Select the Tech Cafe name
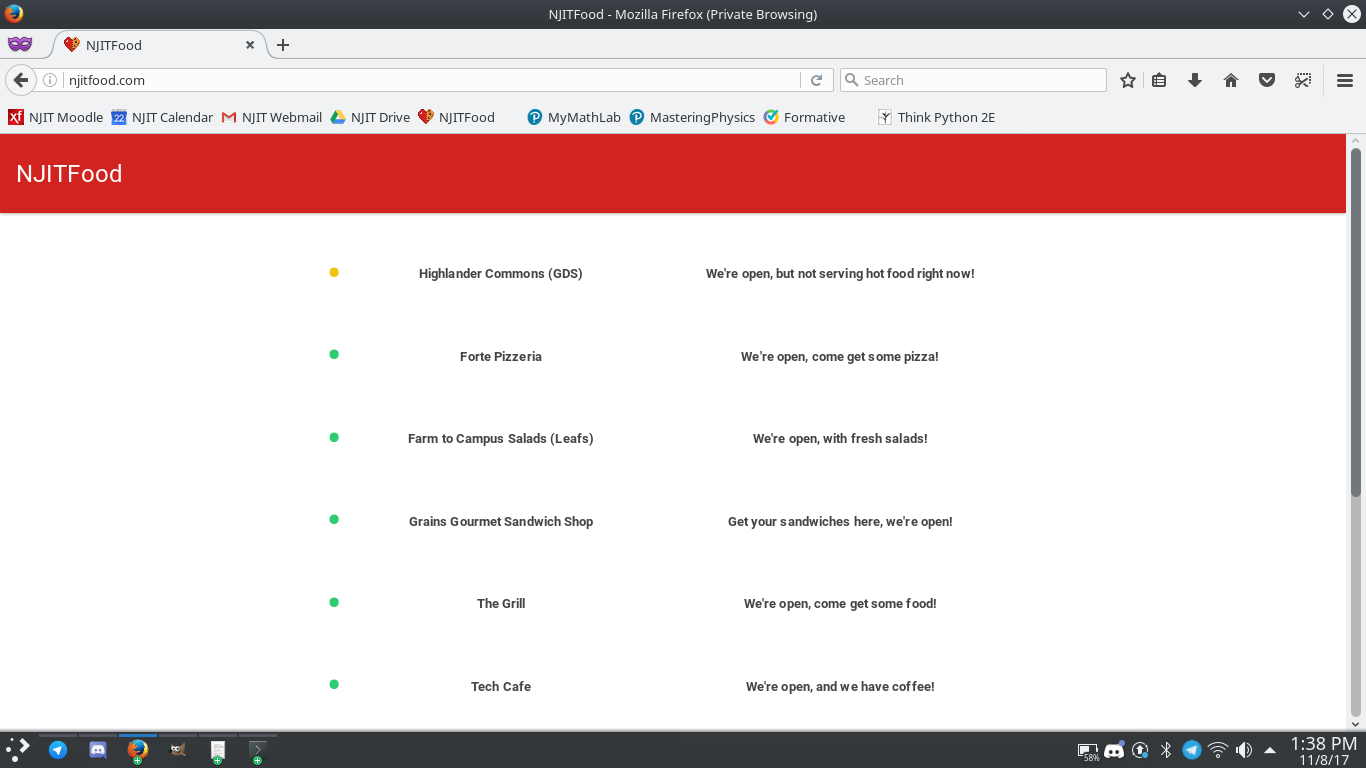This screenshot has height=768, width=1366. point(501,686)
